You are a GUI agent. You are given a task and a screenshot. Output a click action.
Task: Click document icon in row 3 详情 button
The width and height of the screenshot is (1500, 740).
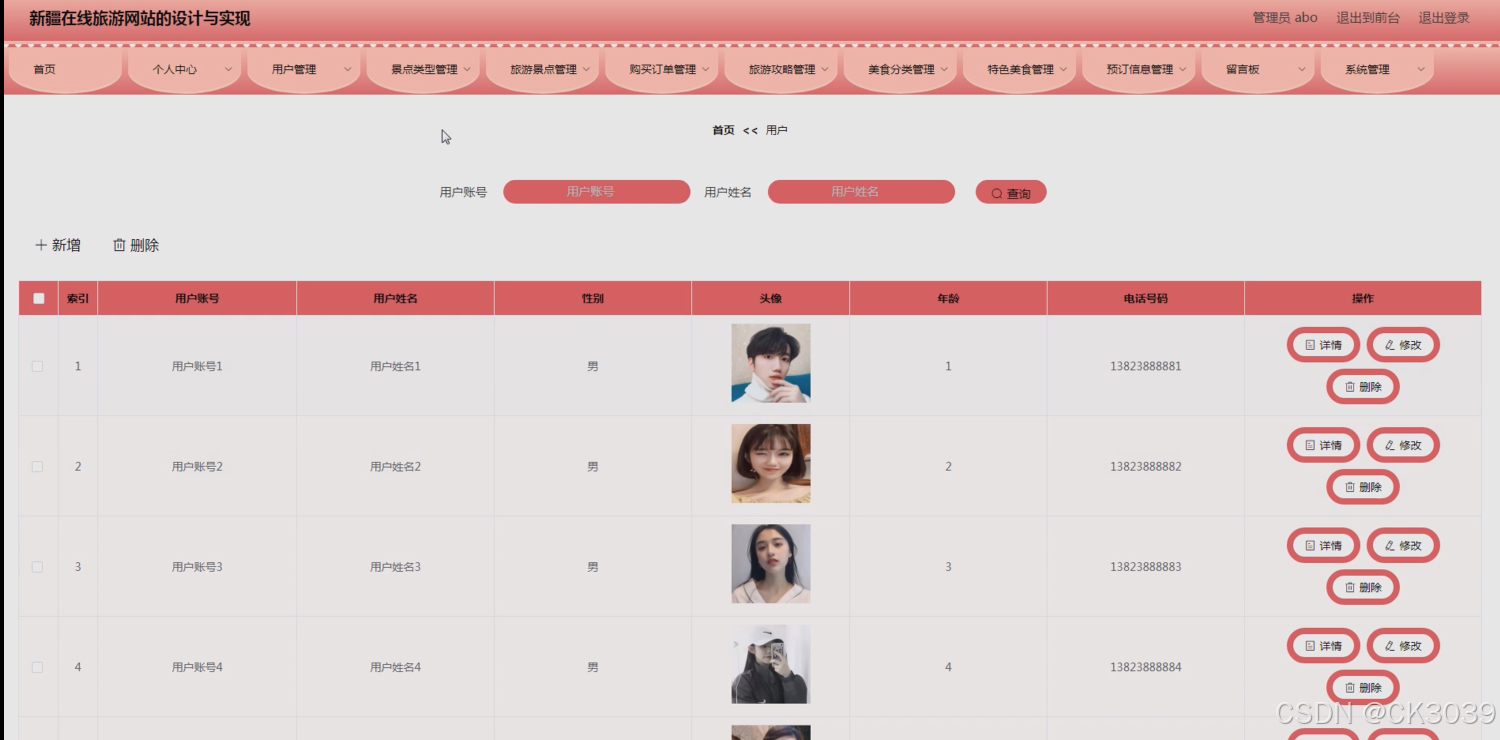[1310, 546]
